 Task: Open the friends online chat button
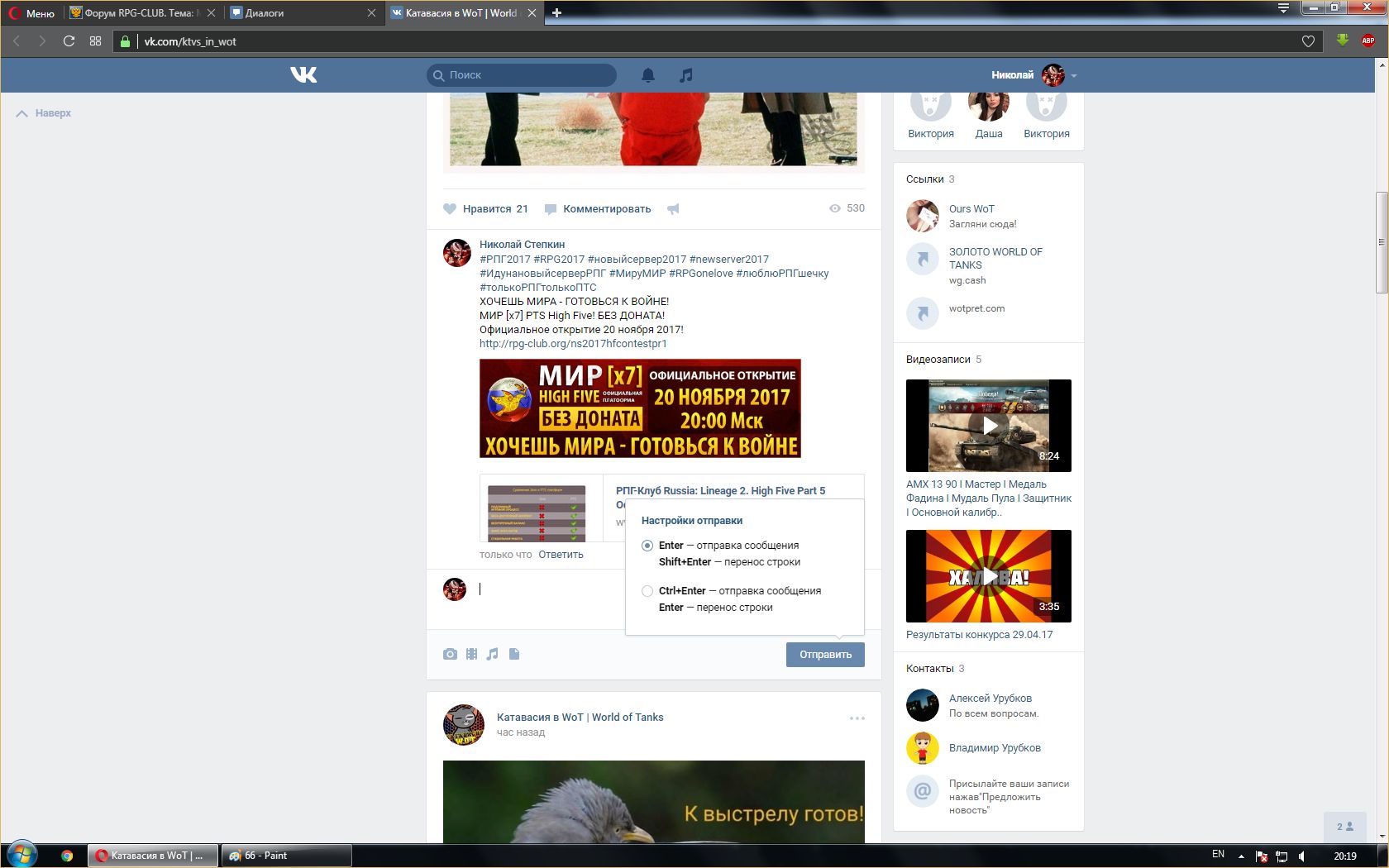[1345, 827]
